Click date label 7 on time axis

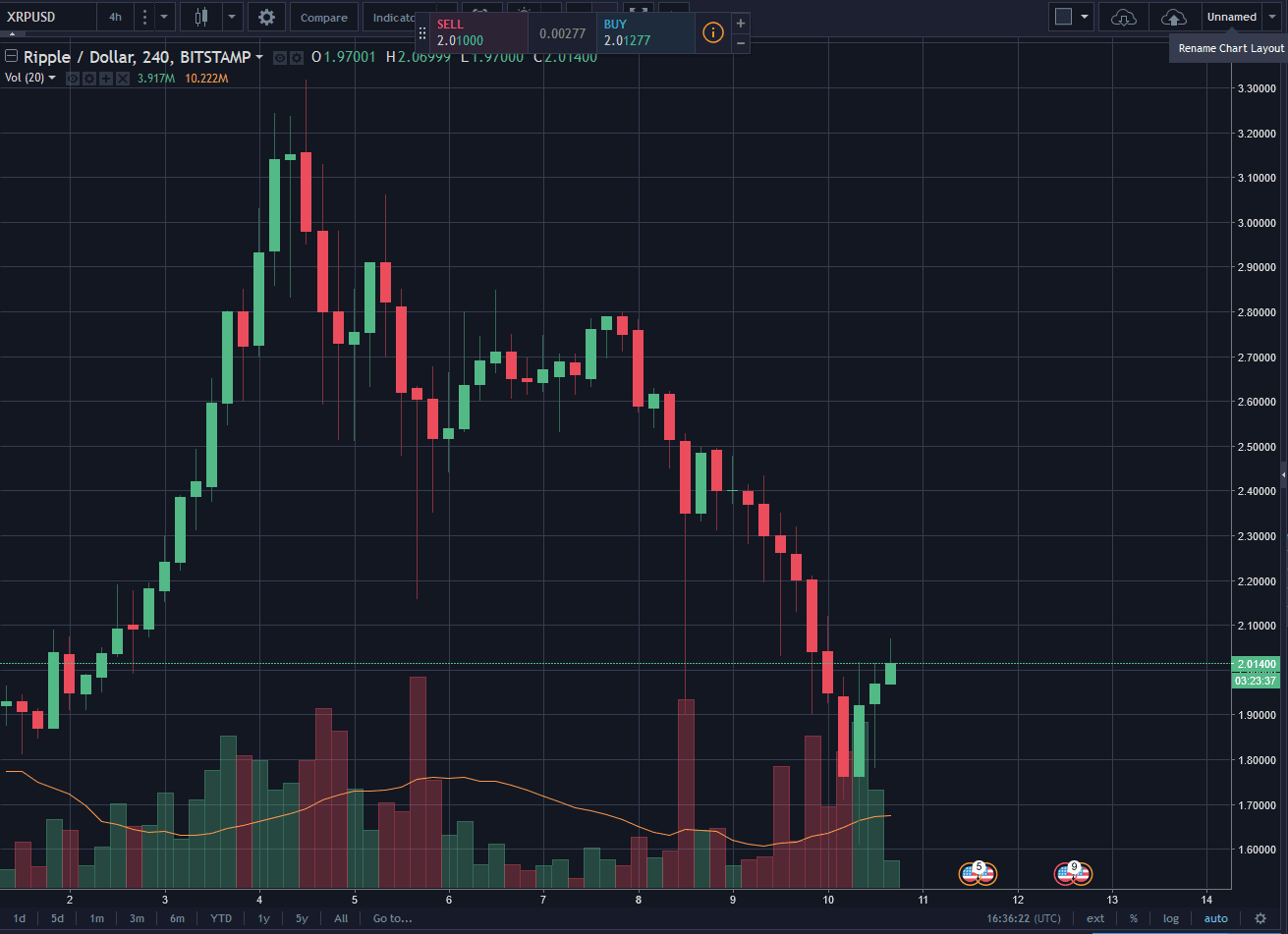point(543,899)
